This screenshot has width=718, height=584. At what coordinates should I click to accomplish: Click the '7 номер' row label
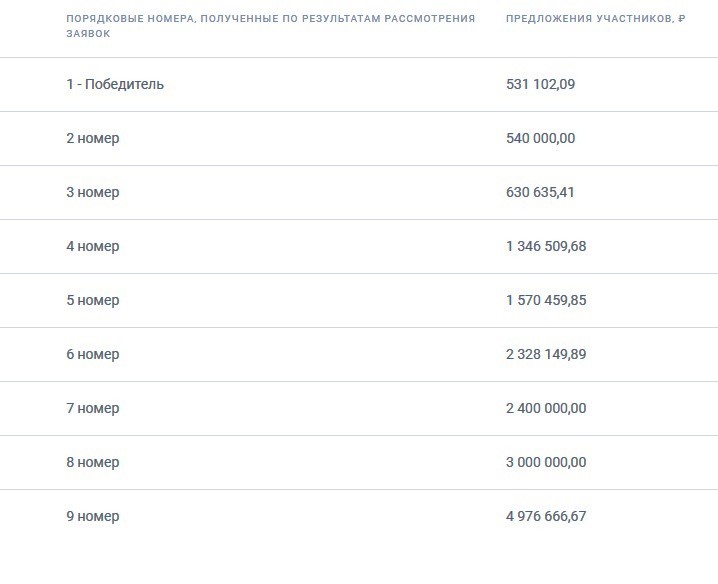(x=93, y=409)
